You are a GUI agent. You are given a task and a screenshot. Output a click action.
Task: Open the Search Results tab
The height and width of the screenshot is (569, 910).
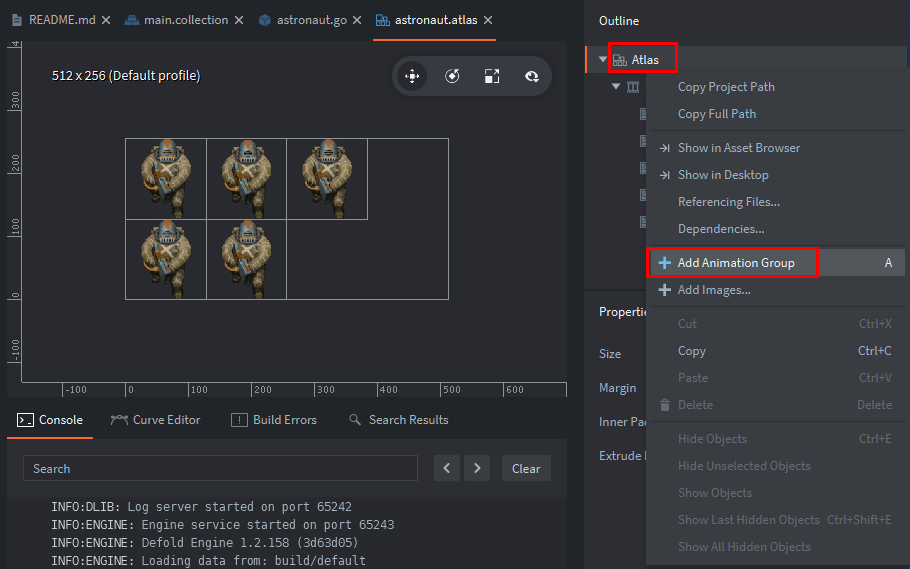coord(399,420)
